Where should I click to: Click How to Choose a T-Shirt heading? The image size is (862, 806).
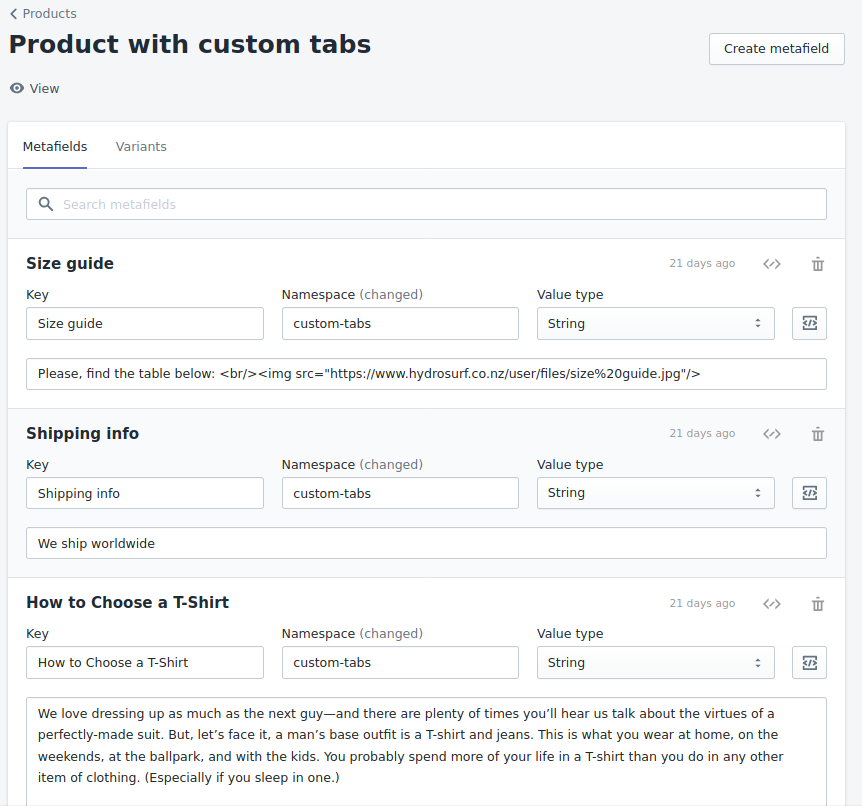tap(128, 603)
